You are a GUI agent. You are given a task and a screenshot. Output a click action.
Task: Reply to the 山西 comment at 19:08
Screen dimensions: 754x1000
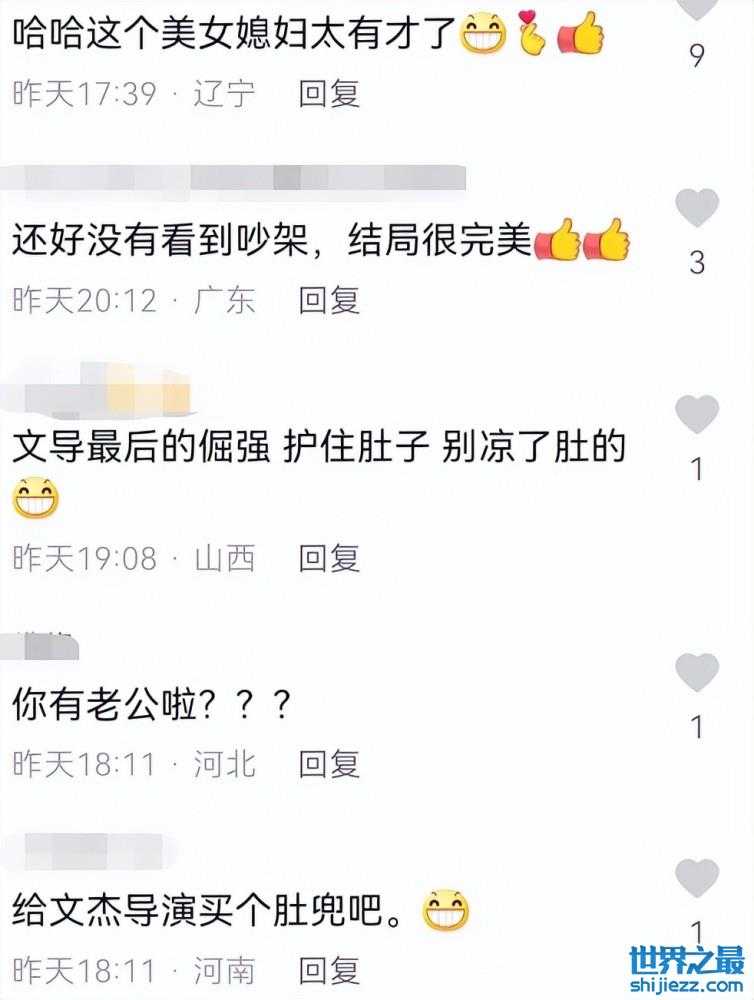329,558
